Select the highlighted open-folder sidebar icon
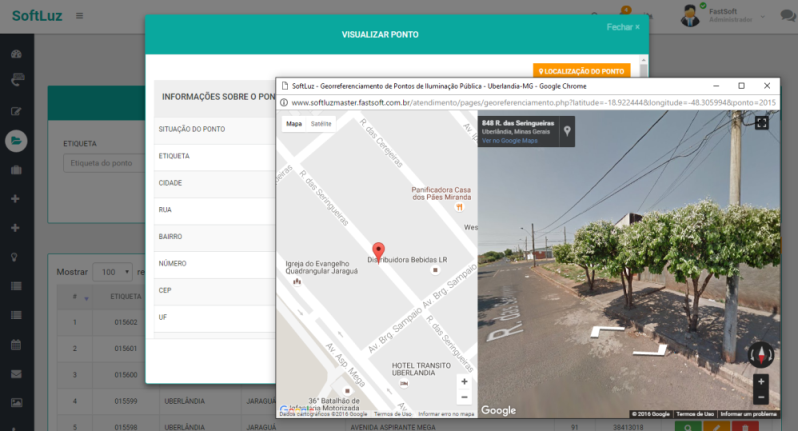The width and height of the screenshot is (798, 431). [16, 141]
